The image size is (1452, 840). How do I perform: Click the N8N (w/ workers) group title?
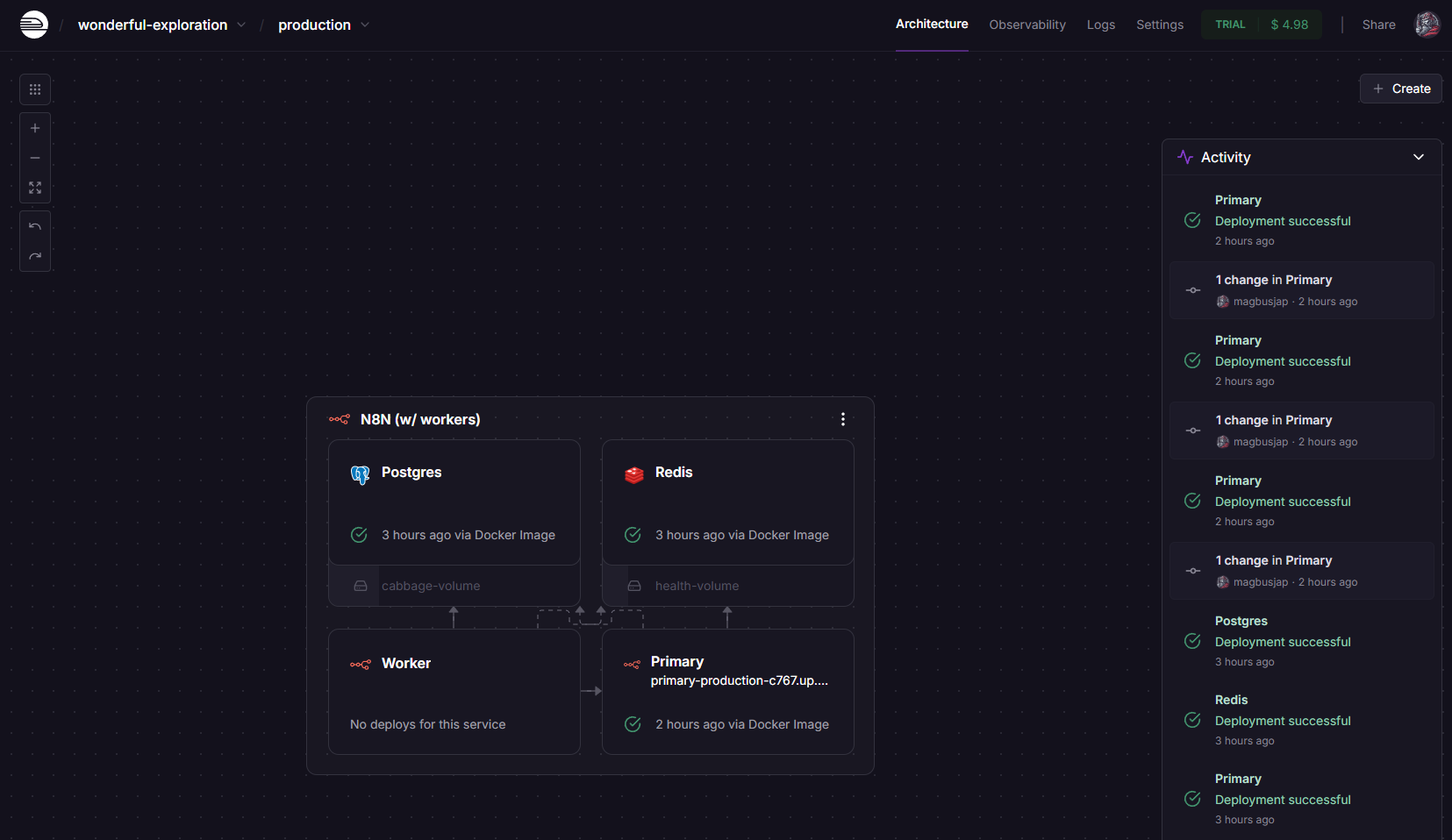[x=420, y=419]
